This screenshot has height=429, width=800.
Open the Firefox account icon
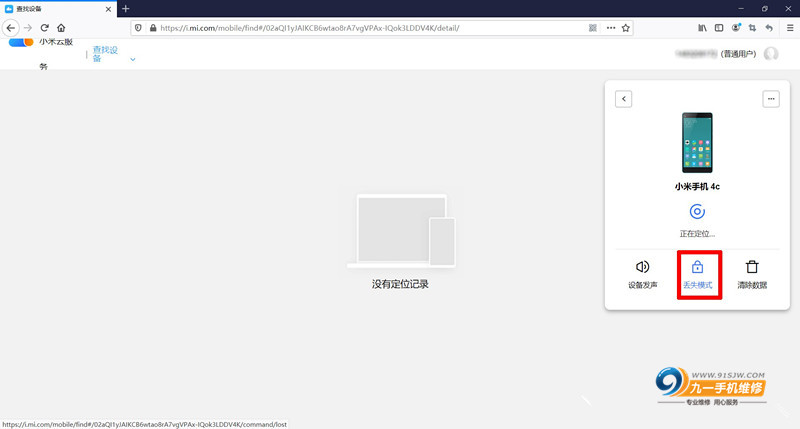coord(736,28)
